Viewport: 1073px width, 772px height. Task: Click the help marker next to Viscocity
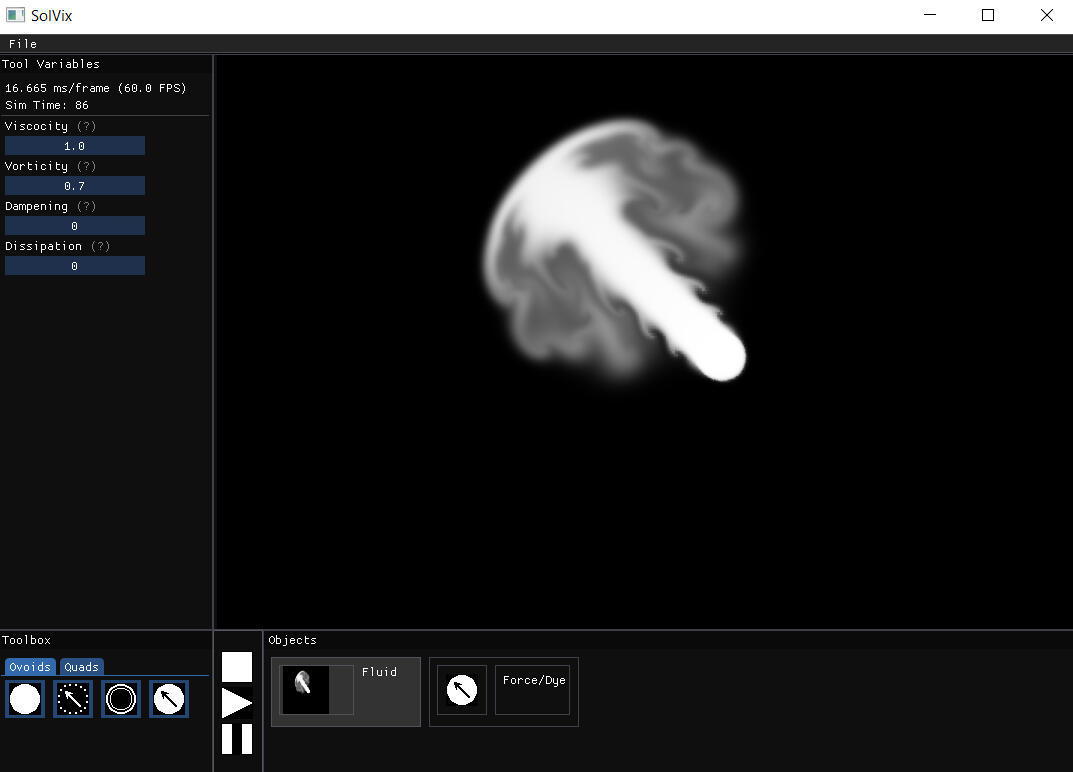[87, 126]
